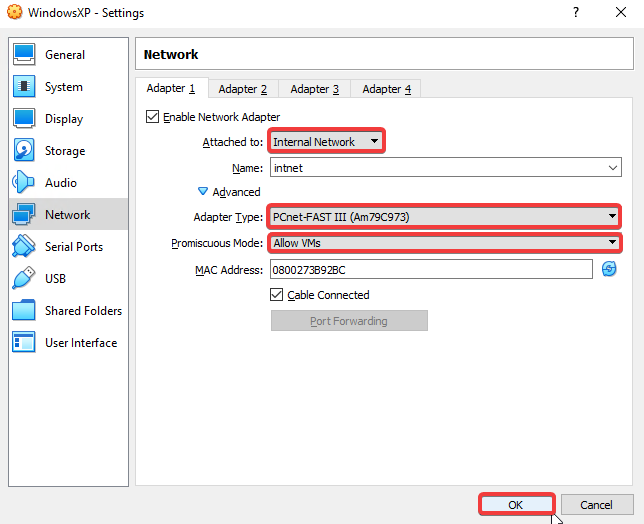Toggle Enable Network Adapter checkbox
Screen dimensions: 644x524
(x=152, y=117)
